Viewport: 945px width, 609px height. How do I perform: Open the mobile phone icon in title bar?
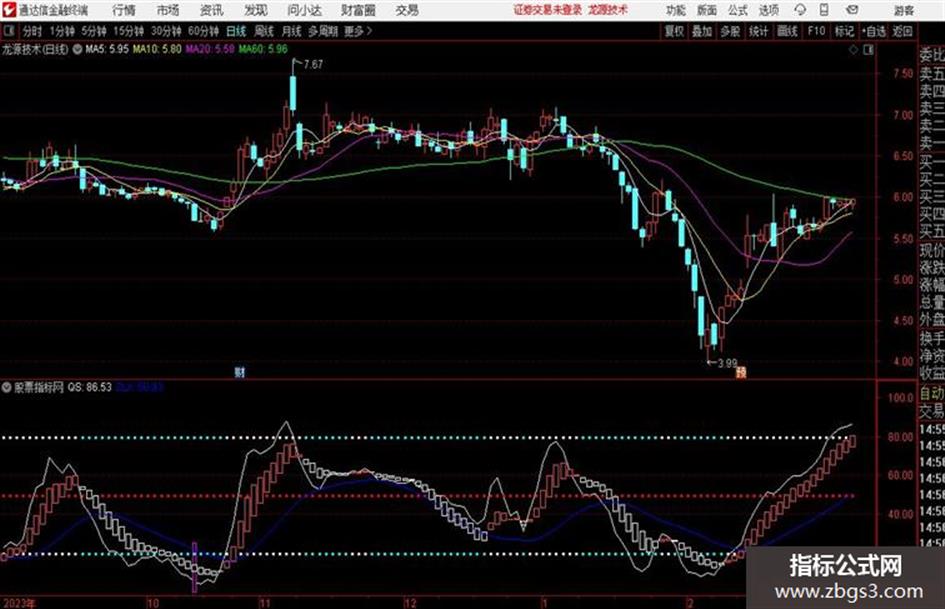click(824, 10)
